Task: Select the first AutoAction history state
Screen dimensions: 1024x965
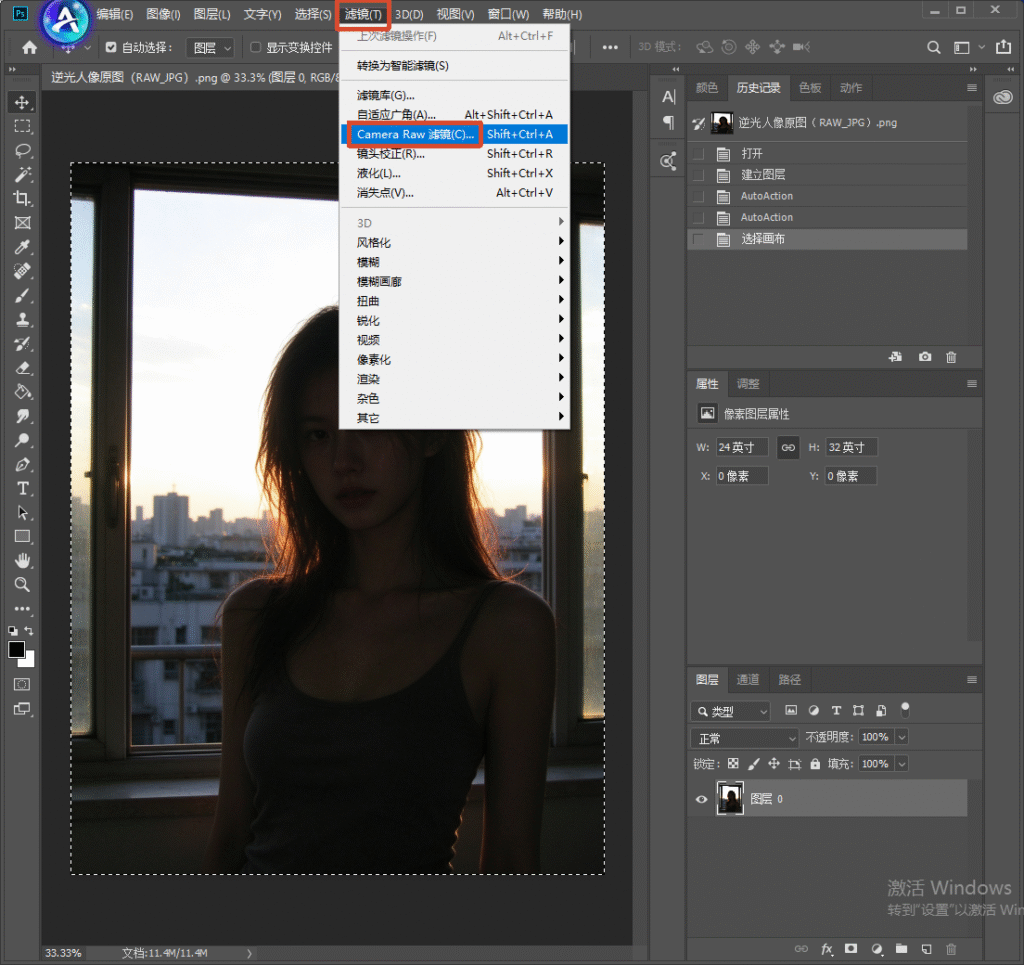Action: pos(828,196)
